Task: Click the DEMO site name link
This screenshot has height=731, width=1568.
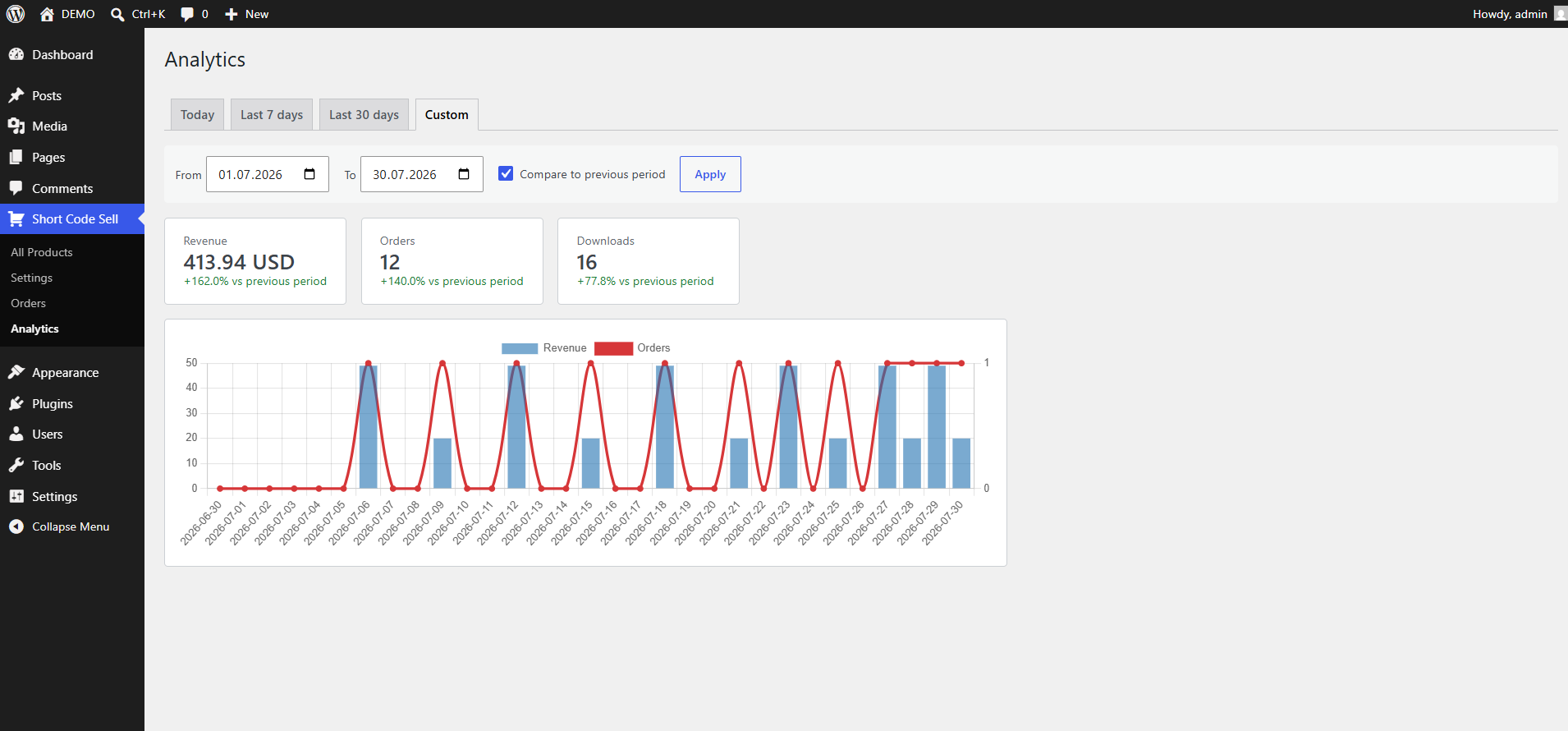Action: click(78, 14)
